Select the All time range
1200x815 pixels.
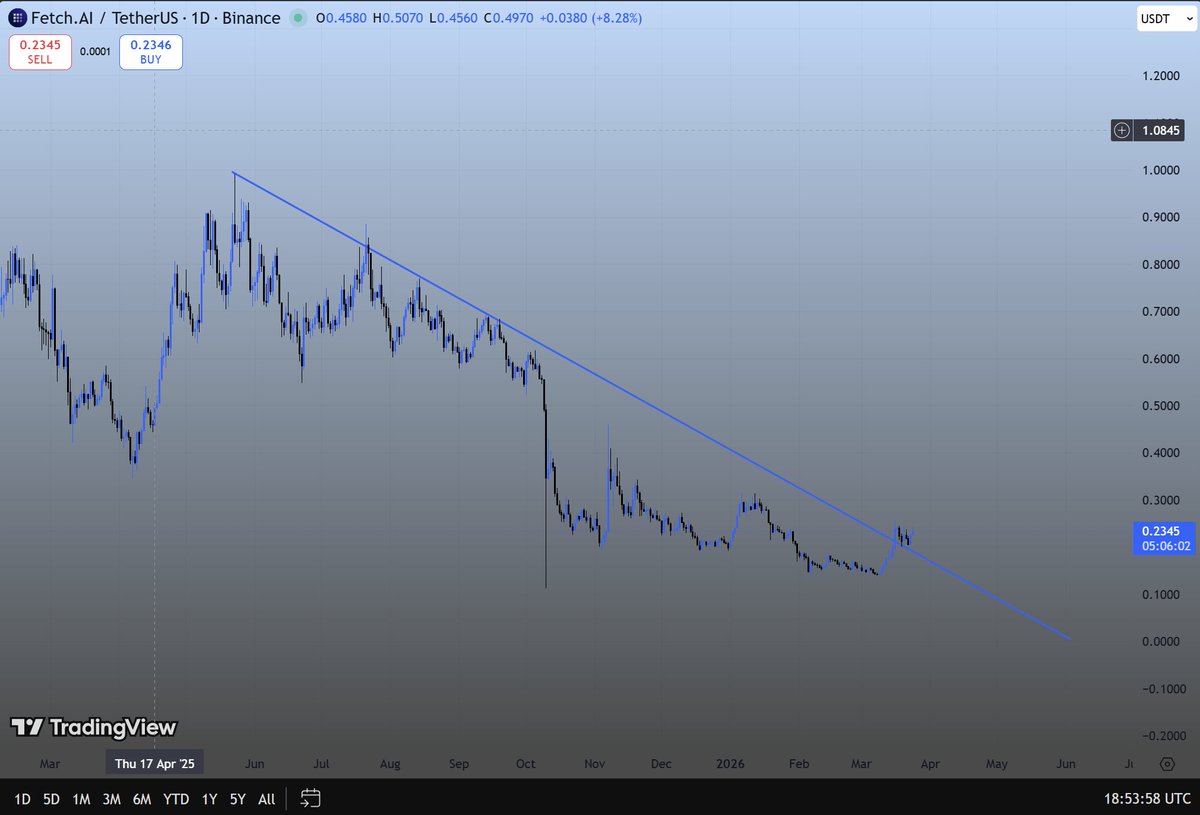pyautogui.click(x=267, y=799)
